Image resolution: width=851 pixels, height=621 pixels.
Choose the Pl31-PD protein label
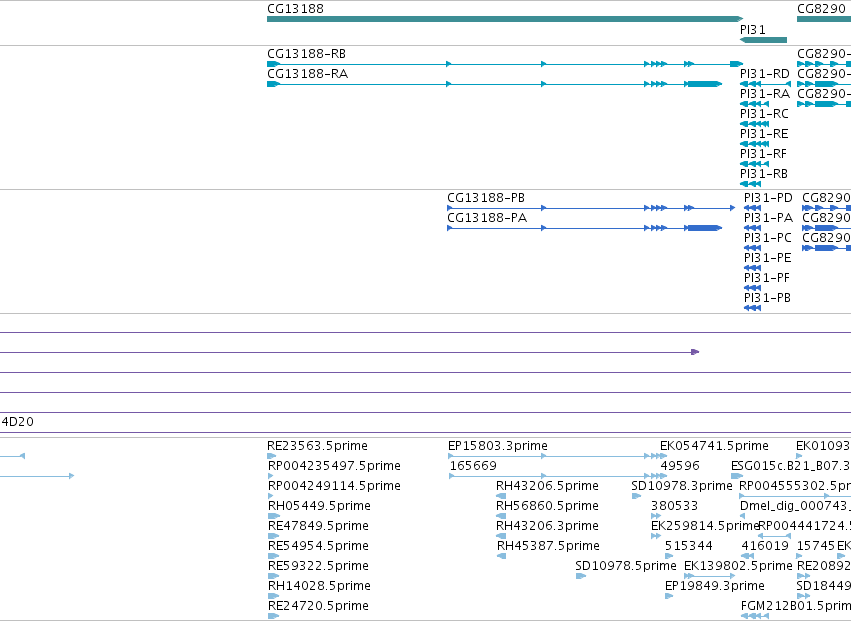(768, 198)
